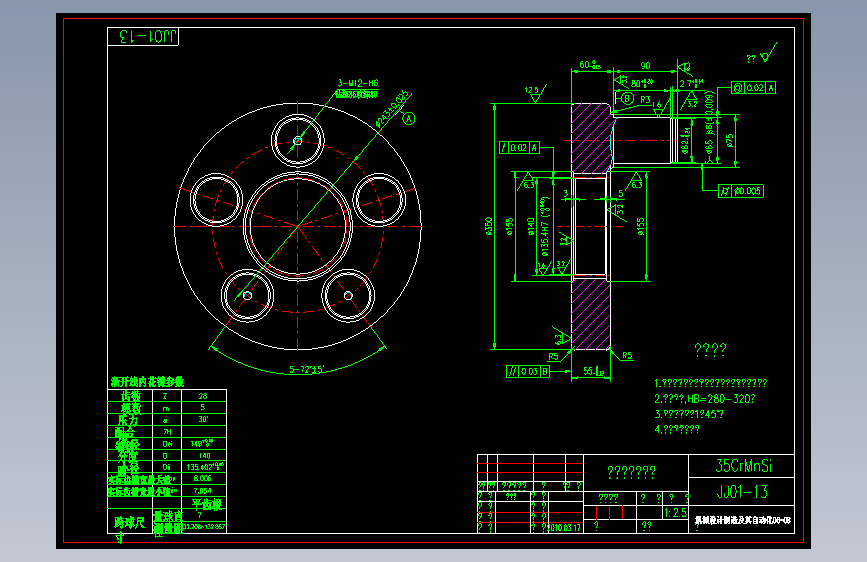
Task: Select the 30° pressure angle cell
Action: point(203,420)
